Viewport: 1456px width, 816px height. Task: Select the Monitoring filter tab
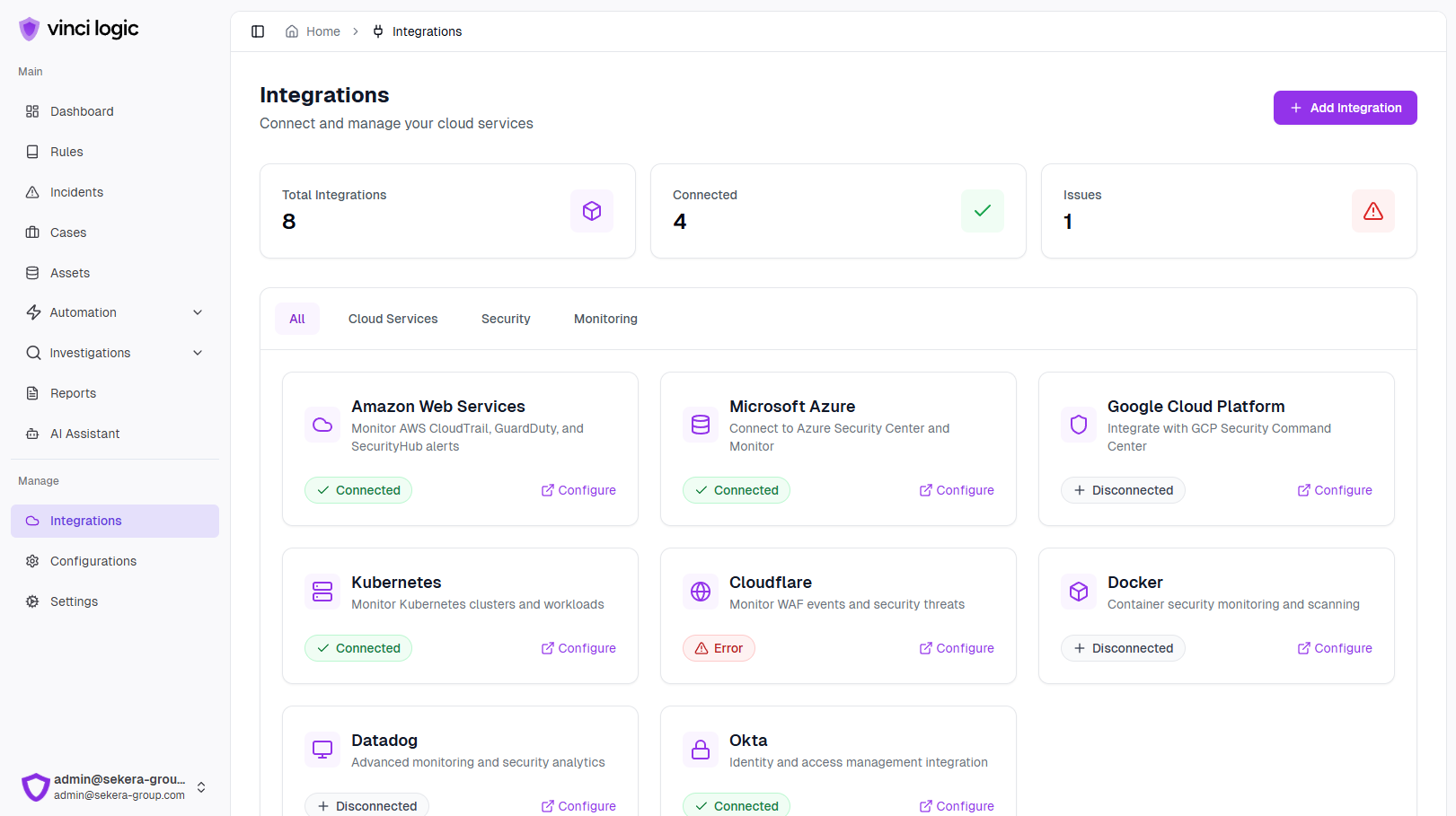point(605,319)
